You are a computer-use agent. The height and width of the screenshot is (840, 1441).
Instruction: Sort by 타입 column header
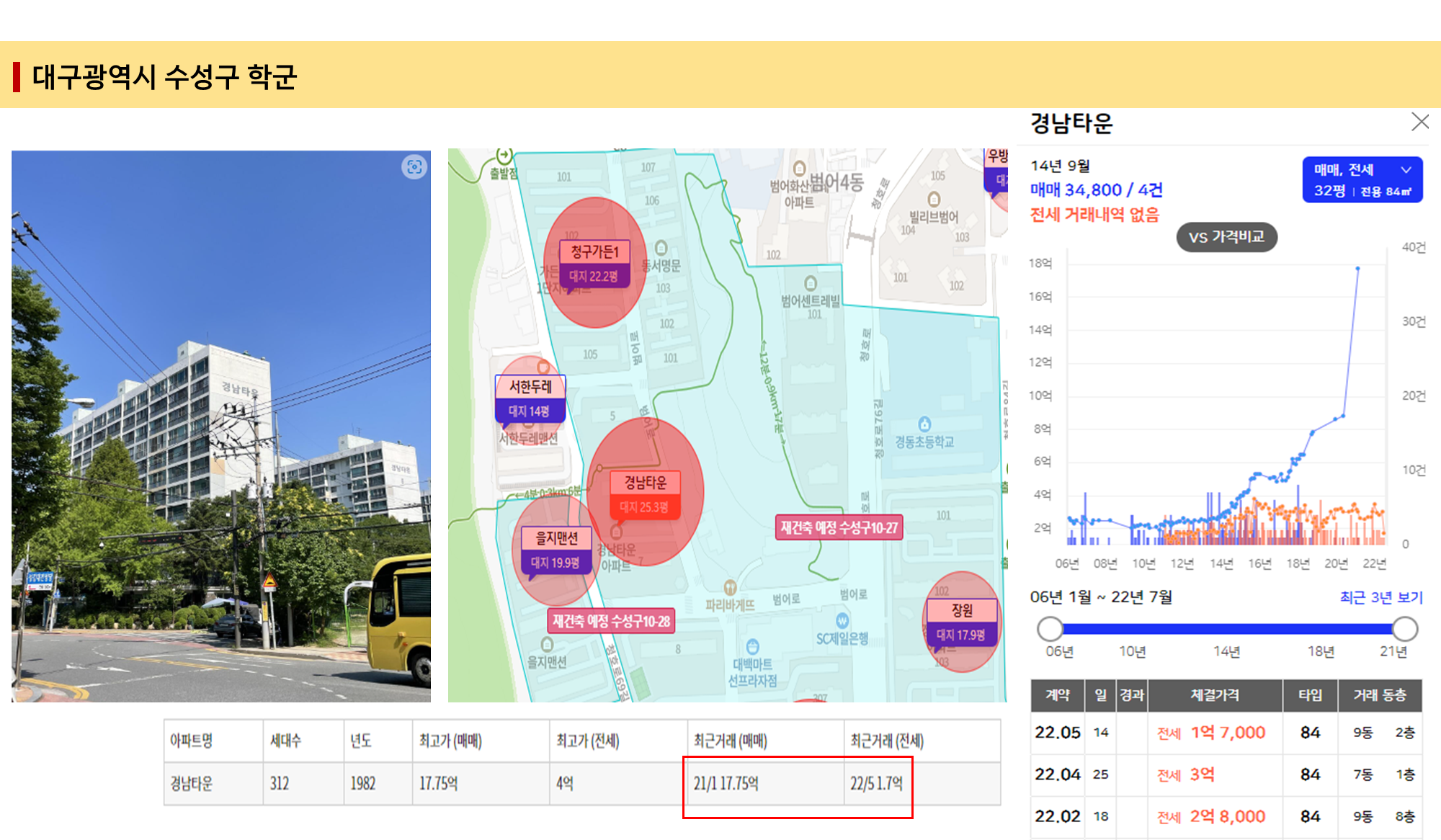(1310, 695)
